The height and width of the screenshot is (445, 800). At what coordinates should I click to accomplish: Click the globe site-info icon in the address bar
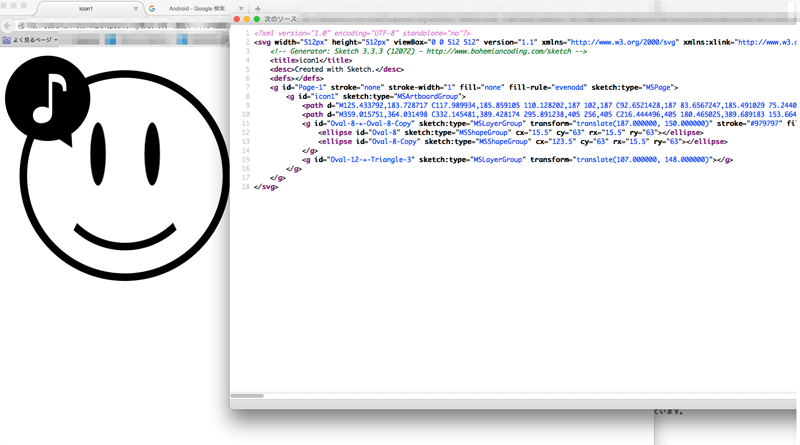21,24
